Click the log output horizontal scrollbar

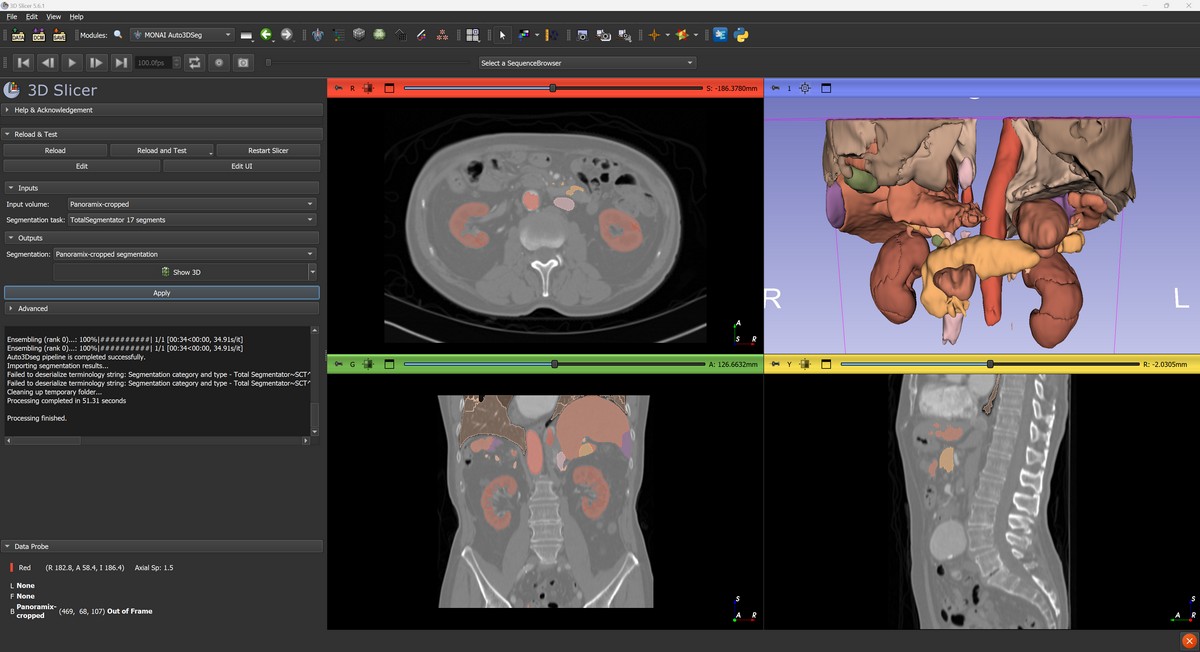[158, 440]
